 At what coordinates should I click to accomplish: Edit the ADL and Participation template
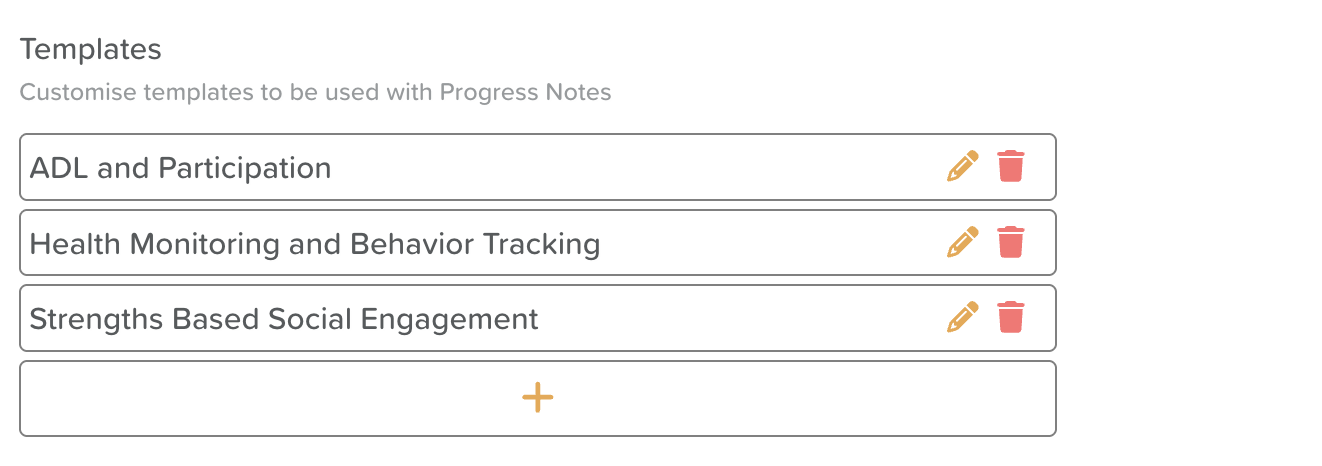point(962,166)
